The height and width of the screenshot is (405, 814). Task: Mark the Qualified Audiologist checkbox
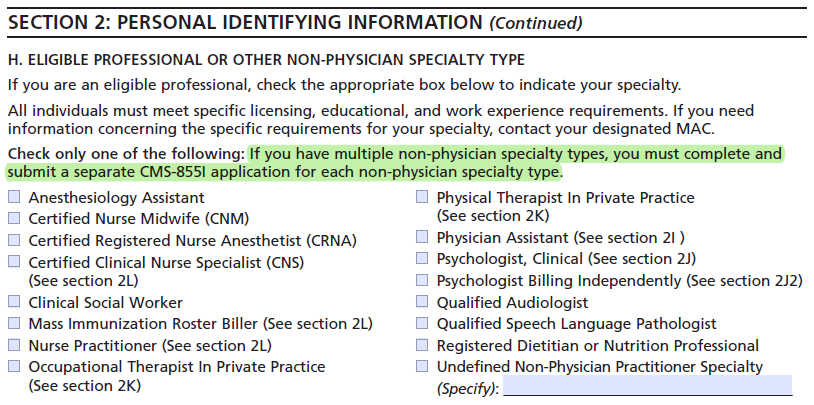click(x=423, y=302)
